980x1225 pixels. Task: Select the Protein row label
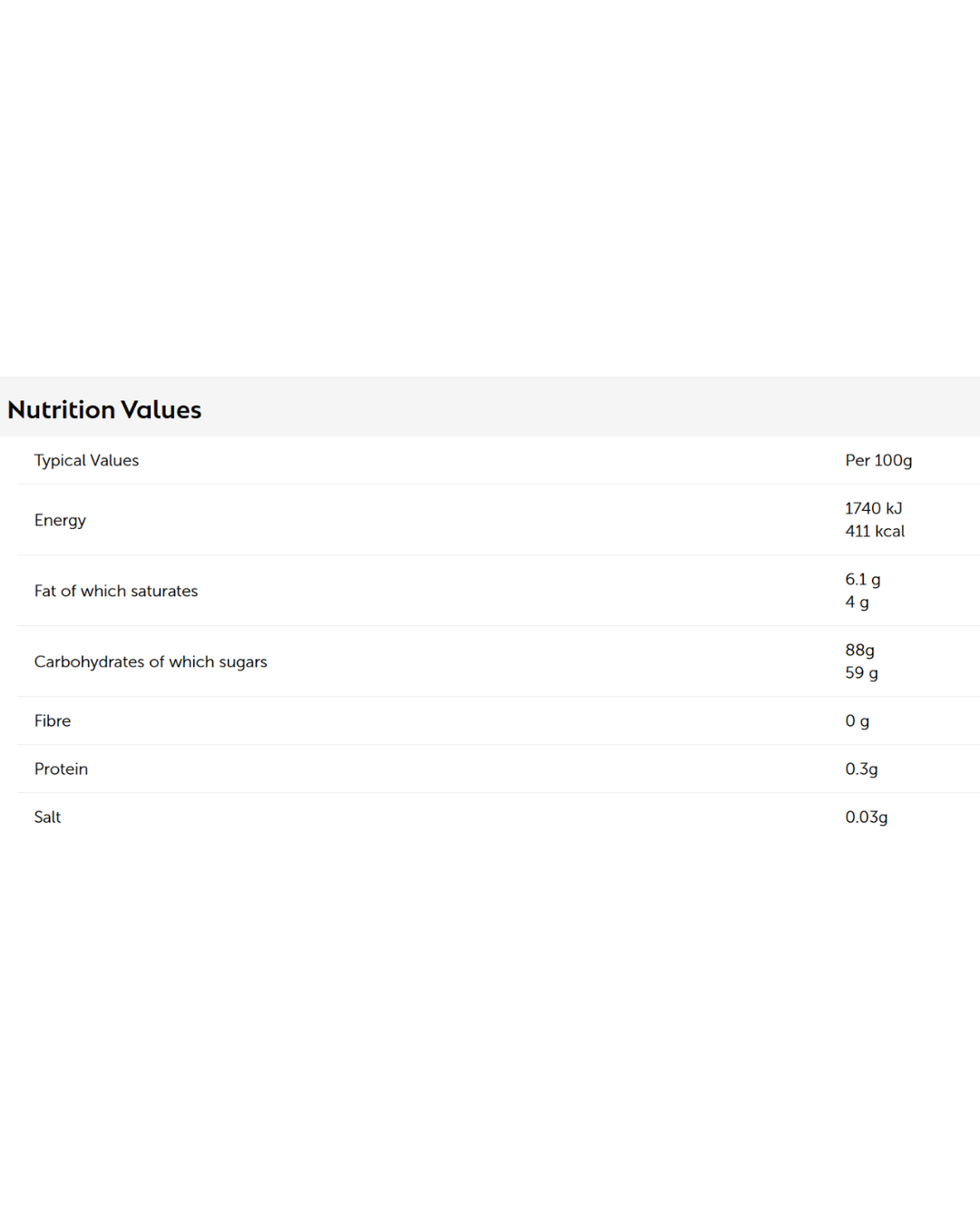click(x=61, y=769)
